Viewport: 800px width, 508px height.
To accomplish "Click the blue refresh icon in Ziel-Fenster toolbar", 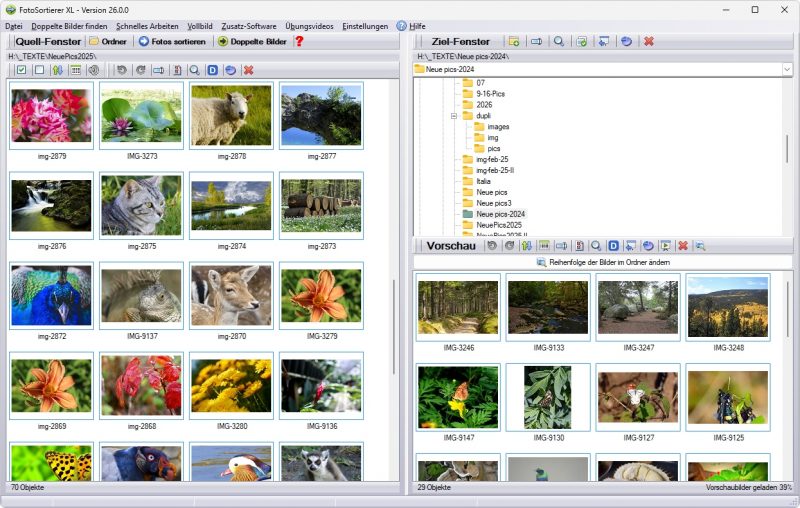I will point(627,41).
